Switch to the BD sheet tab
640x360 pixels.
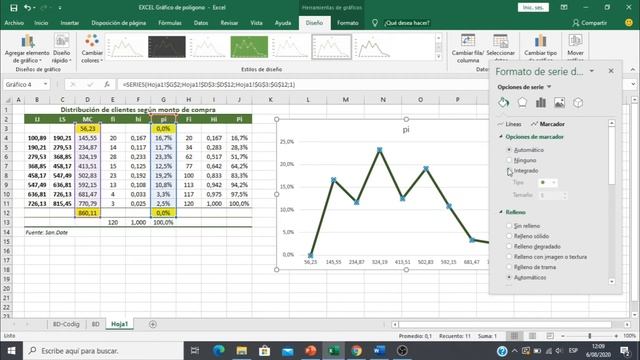click(x=96, y=324)
